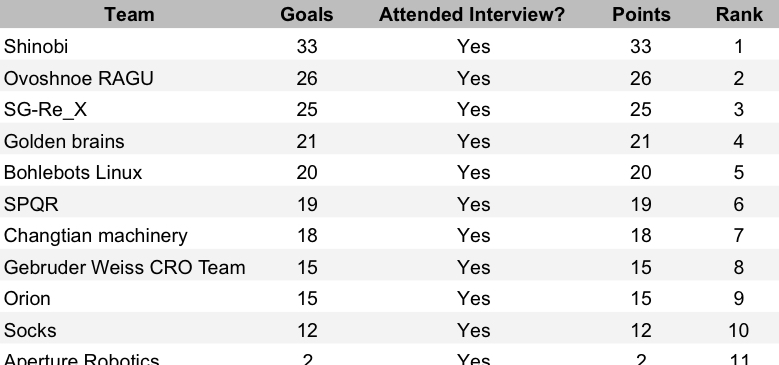
Task: Select the SG-Re_X team name
Action: pyautogui.click(x=45, y=109)
